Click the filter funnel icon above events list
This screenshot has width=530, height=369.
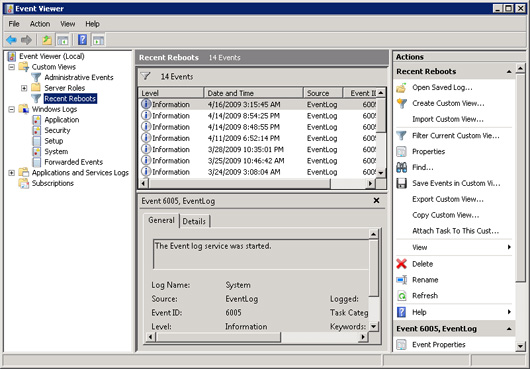pyautogui.click(x=145, y=76)
